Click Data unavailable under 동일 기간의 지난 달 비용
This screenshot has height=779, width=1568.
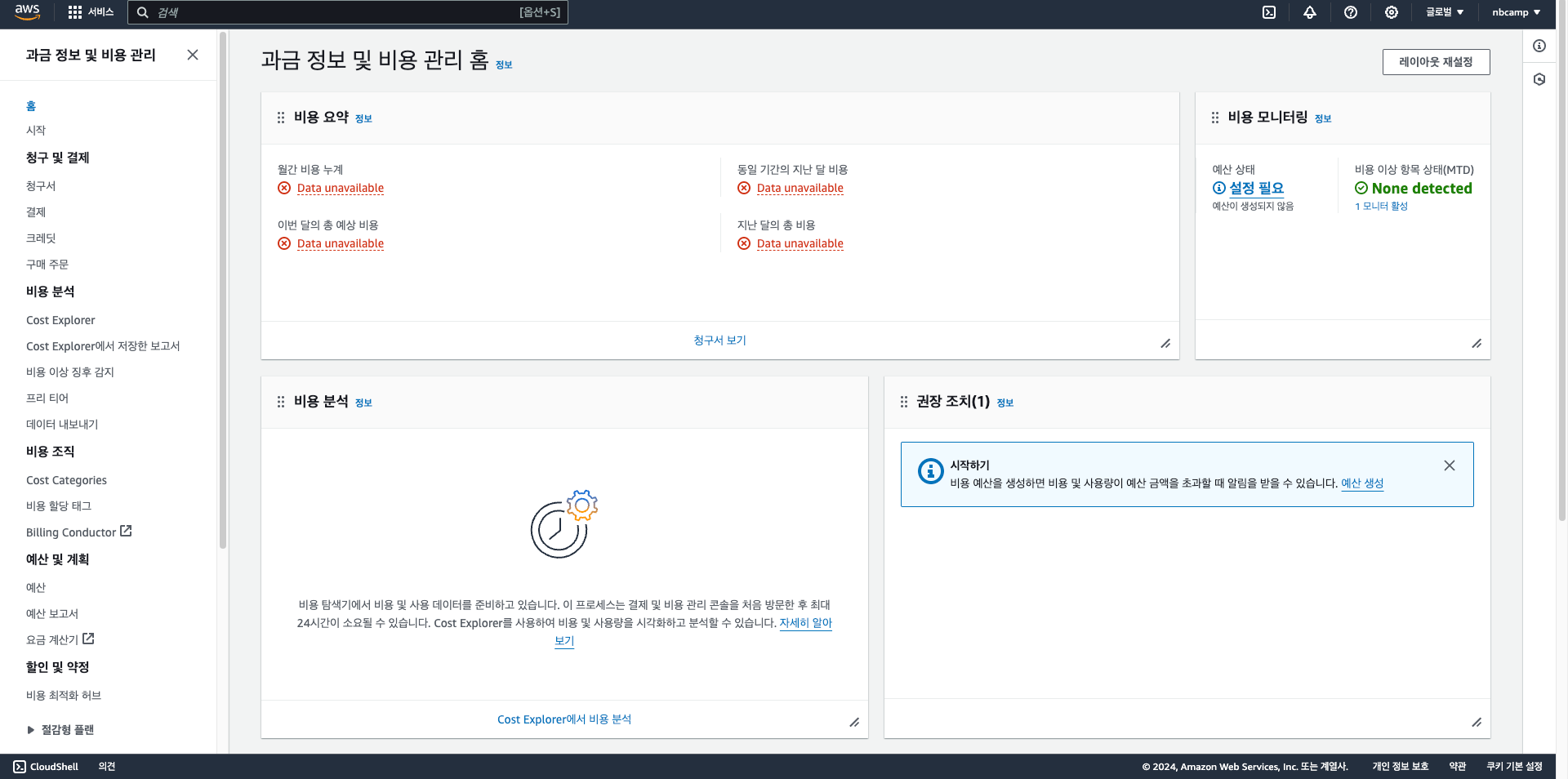tap(800, 188)
